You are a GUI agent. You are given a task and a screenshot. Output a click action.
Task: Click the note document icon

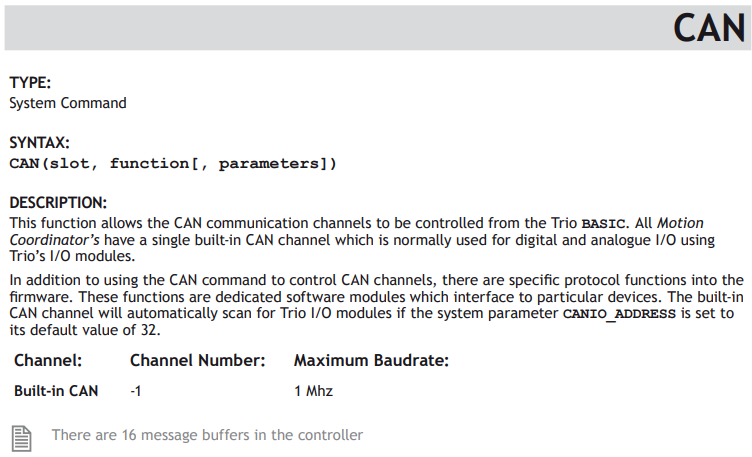coord(22,438)
